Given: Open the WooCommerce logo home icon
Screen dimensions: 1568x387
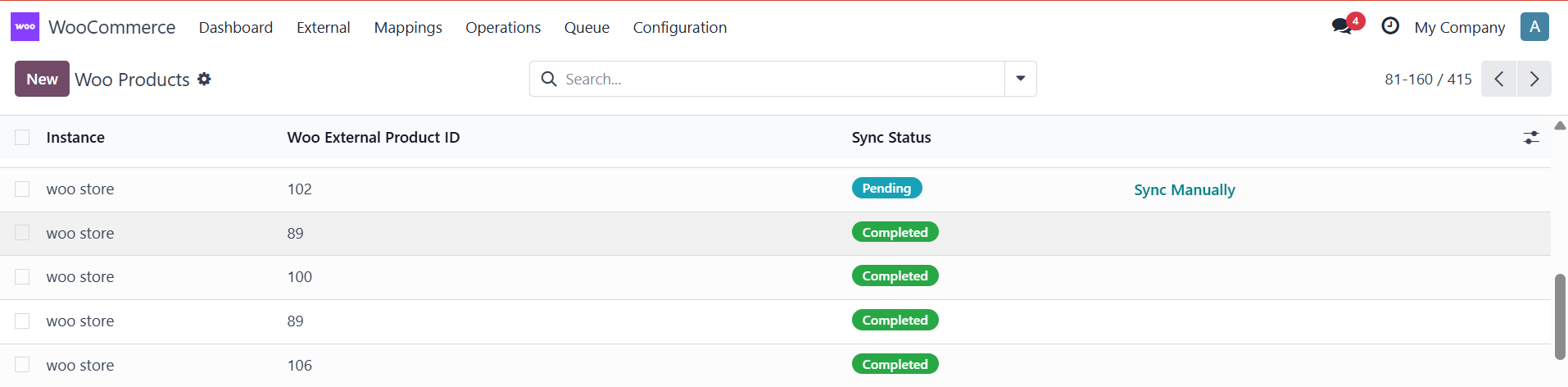Looking at the screenshot, I should (25, 27).
